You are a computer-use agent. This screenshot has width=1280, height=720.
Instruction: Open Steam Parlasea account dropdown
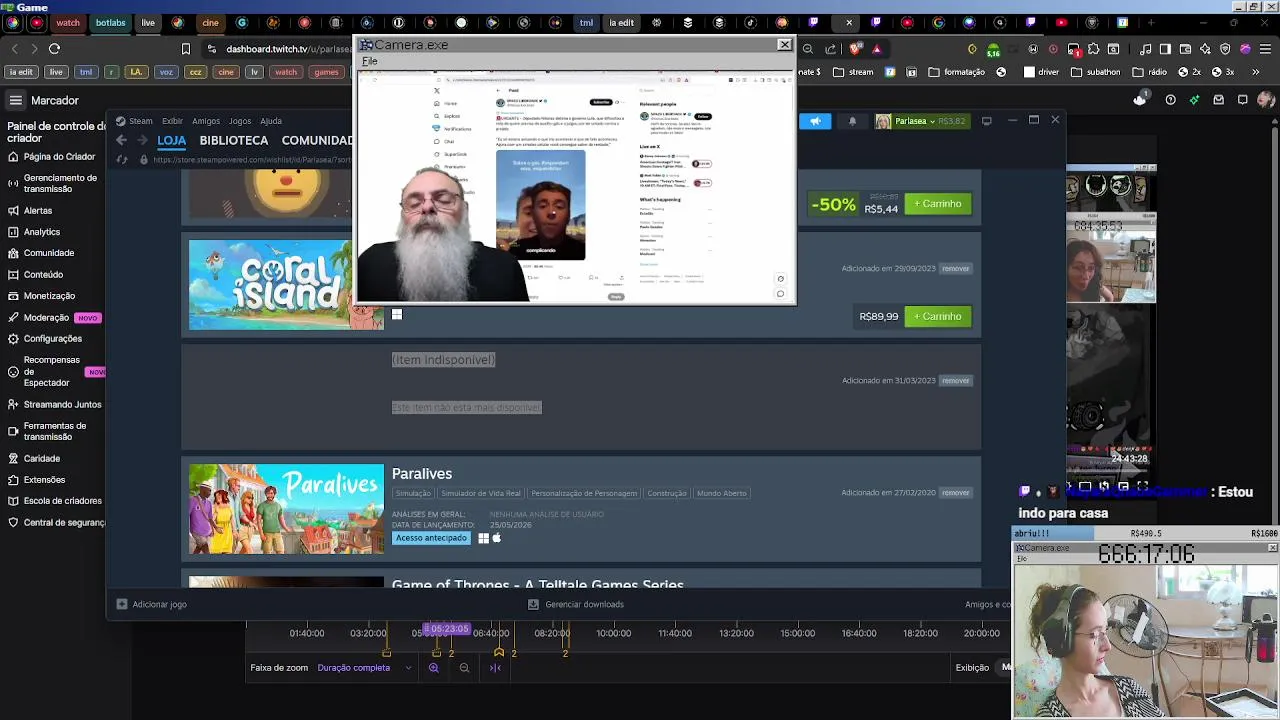pos(920,121)
